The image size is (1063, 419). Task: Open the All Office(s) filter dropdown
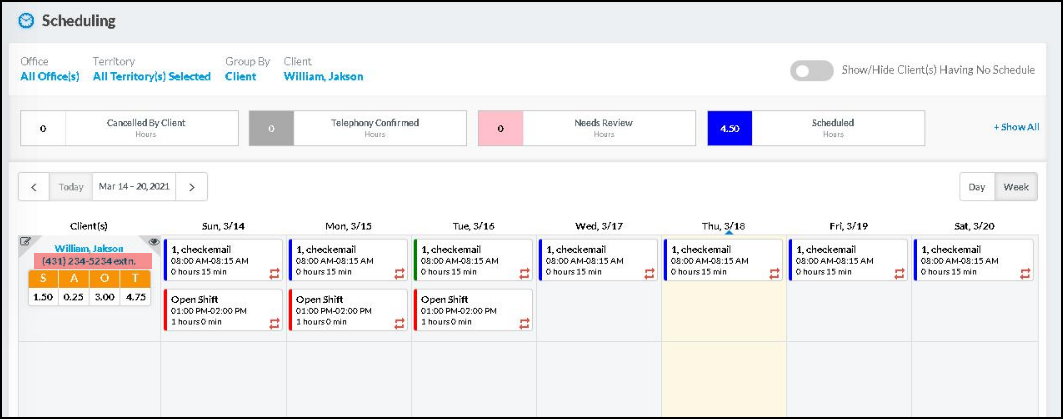pos(50,76)
